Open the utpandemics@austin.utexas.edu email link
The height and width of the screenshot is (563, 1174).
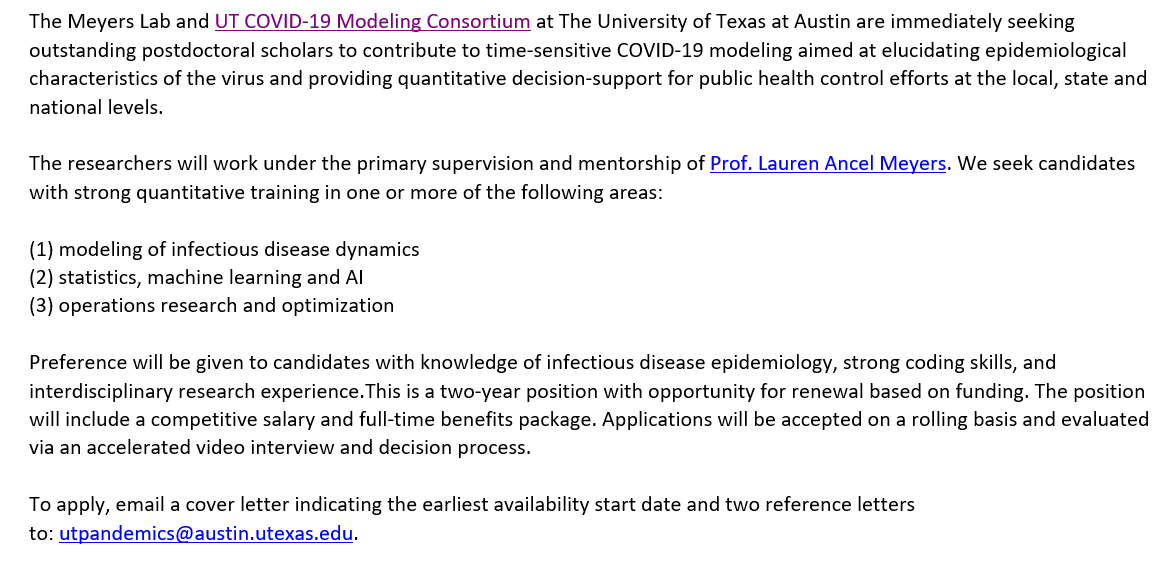[x=206, y=534]
